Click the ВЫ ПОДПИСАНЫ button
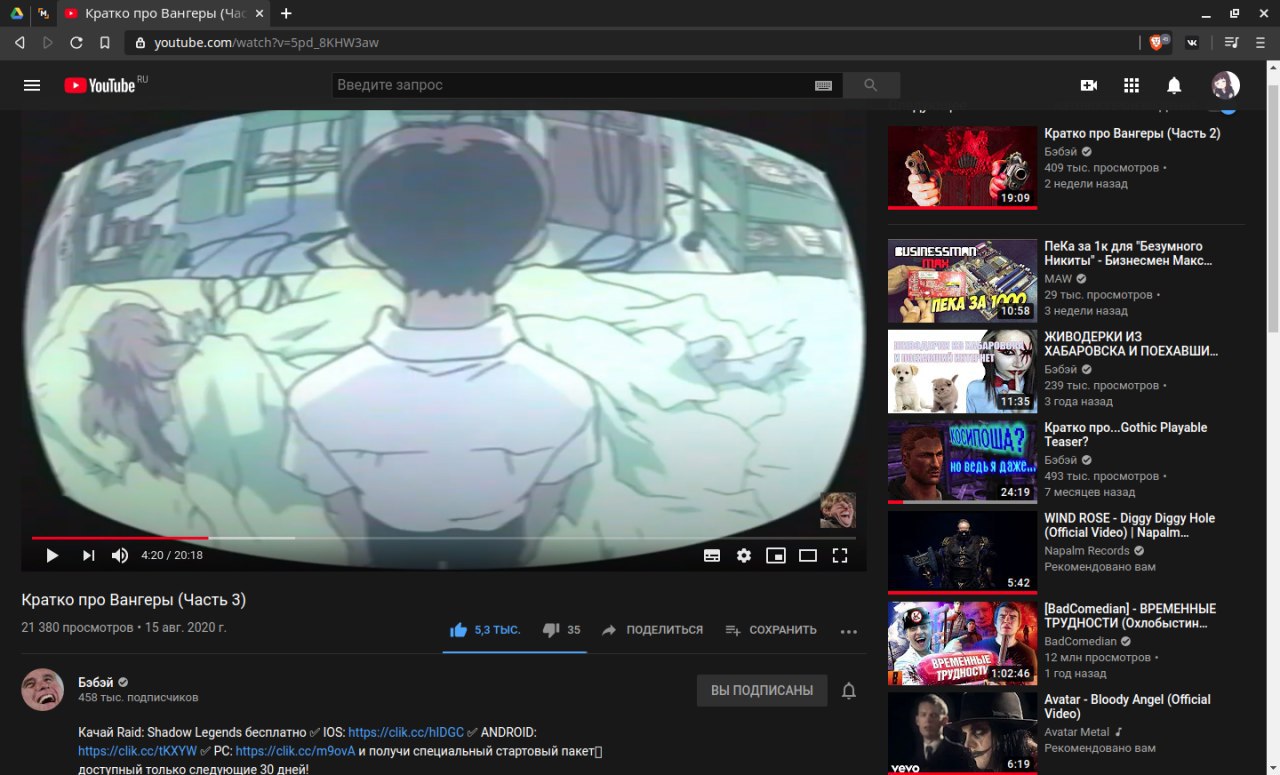Screen dimensions: 1280x775 pos(762,690)
